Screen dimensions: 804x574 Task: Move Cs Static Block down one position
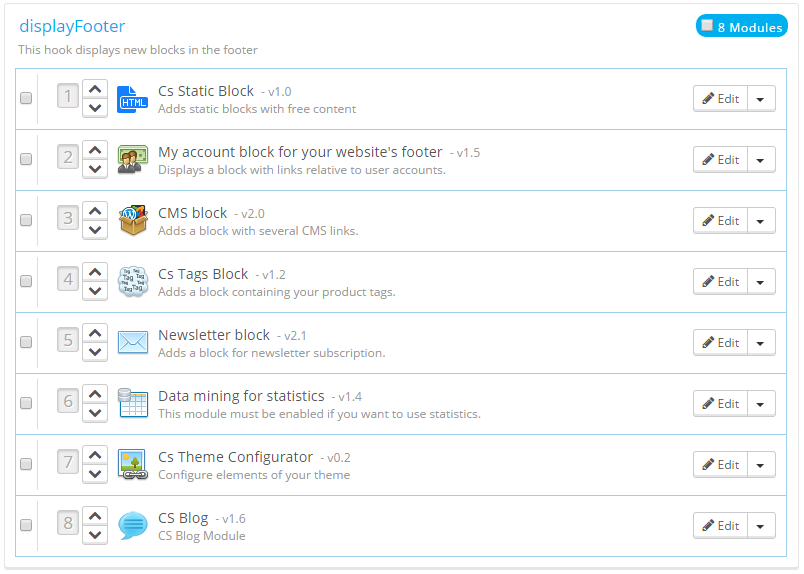click(x=95, y=108)
